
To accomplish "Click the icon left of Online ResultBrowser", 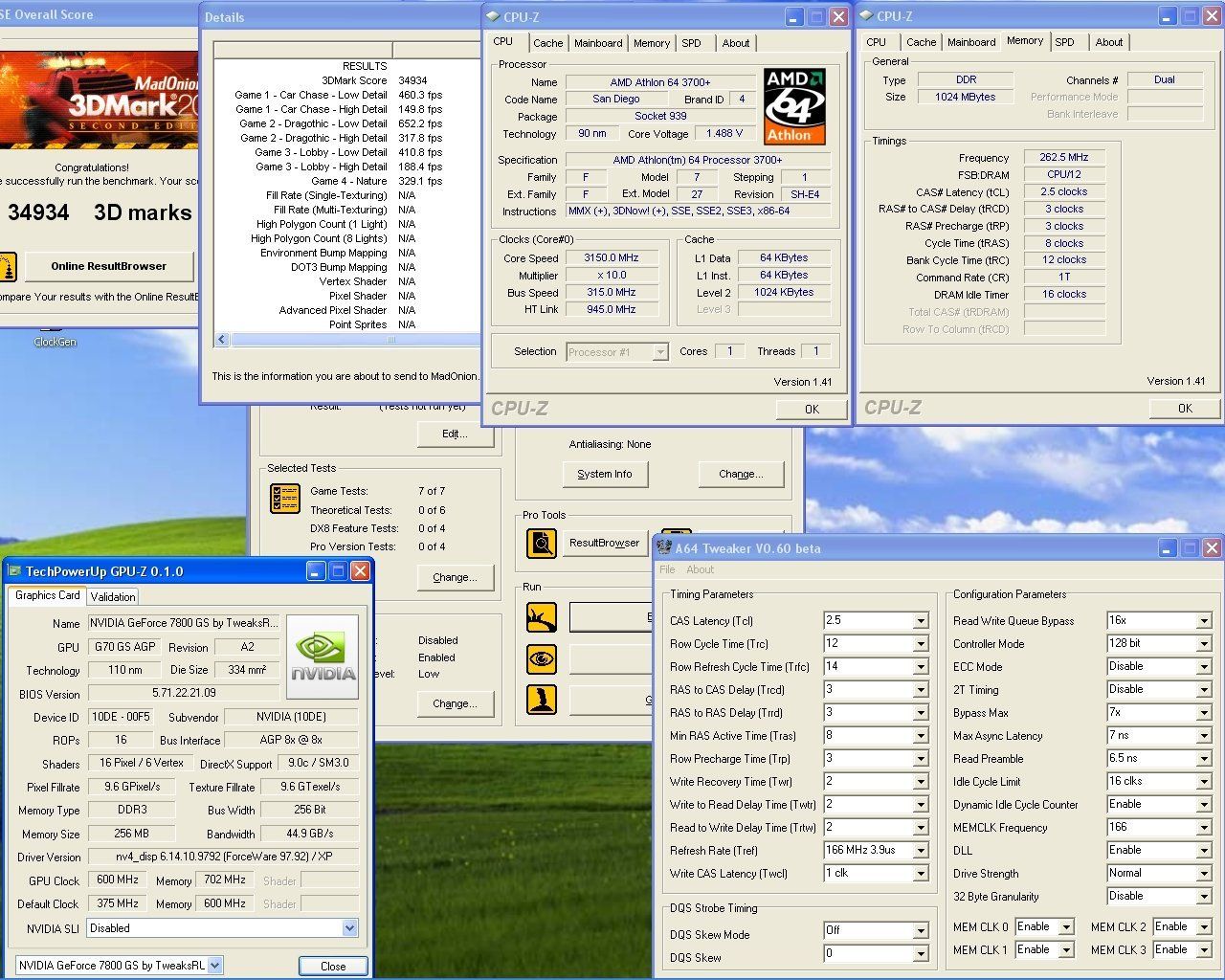I will [8, 266].
